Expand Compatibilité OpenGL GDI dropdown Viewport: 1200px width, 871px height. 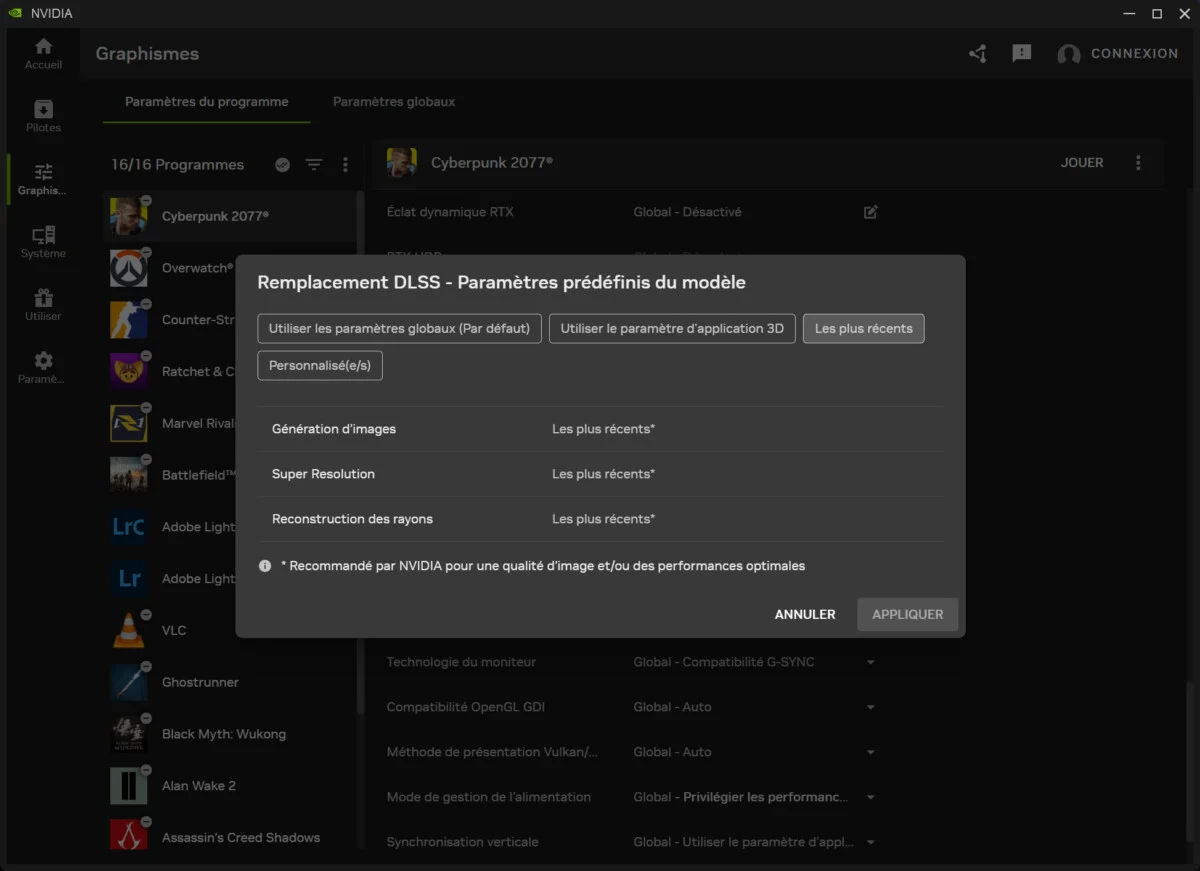(870, 707)
